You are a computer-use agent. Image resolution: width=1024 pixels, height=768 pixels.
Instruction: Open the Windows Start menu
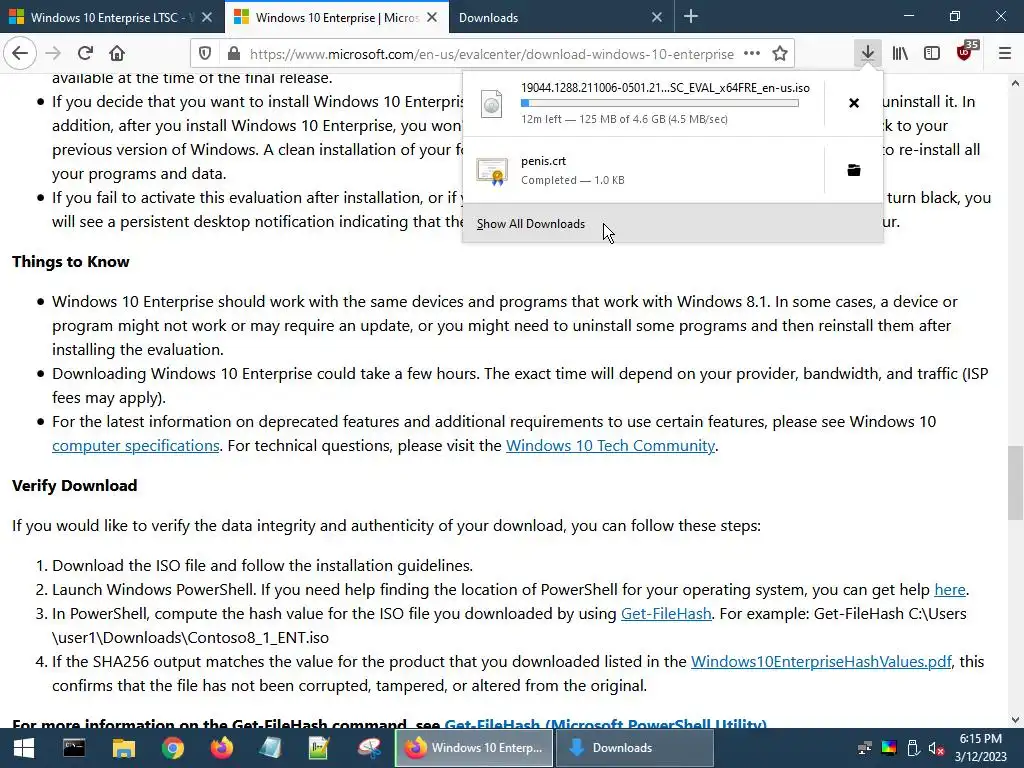coord(24,748)
